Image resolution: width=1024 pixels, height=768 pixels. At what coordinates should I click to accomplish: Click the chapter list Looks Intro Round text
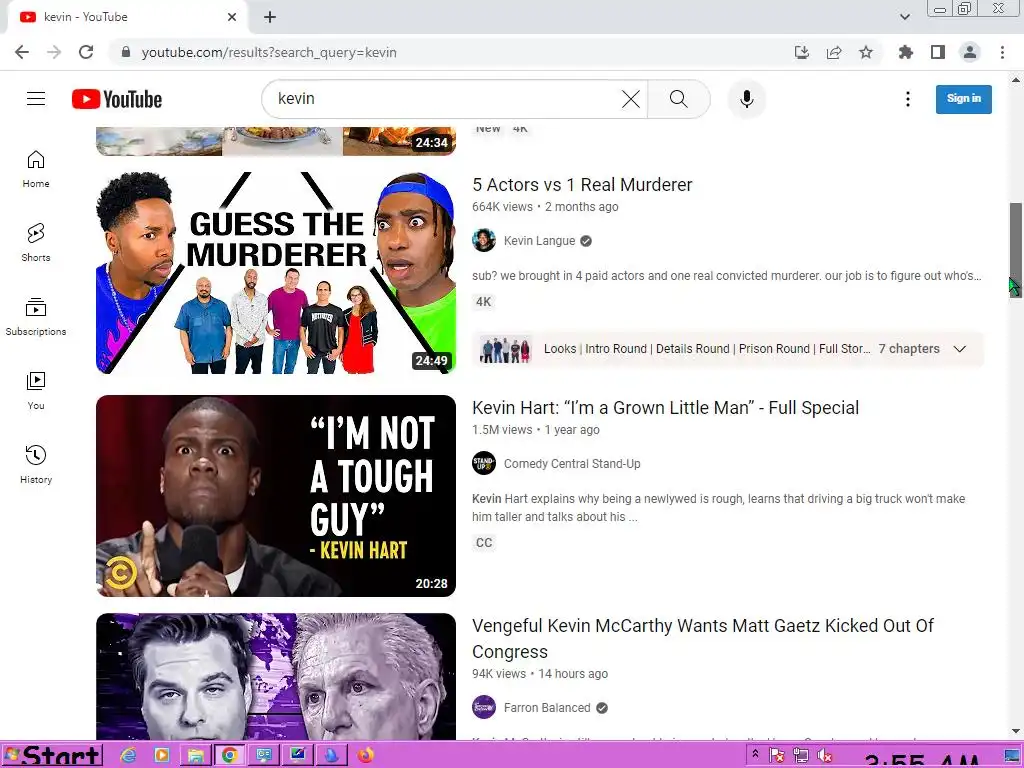[x=707, y=349]
